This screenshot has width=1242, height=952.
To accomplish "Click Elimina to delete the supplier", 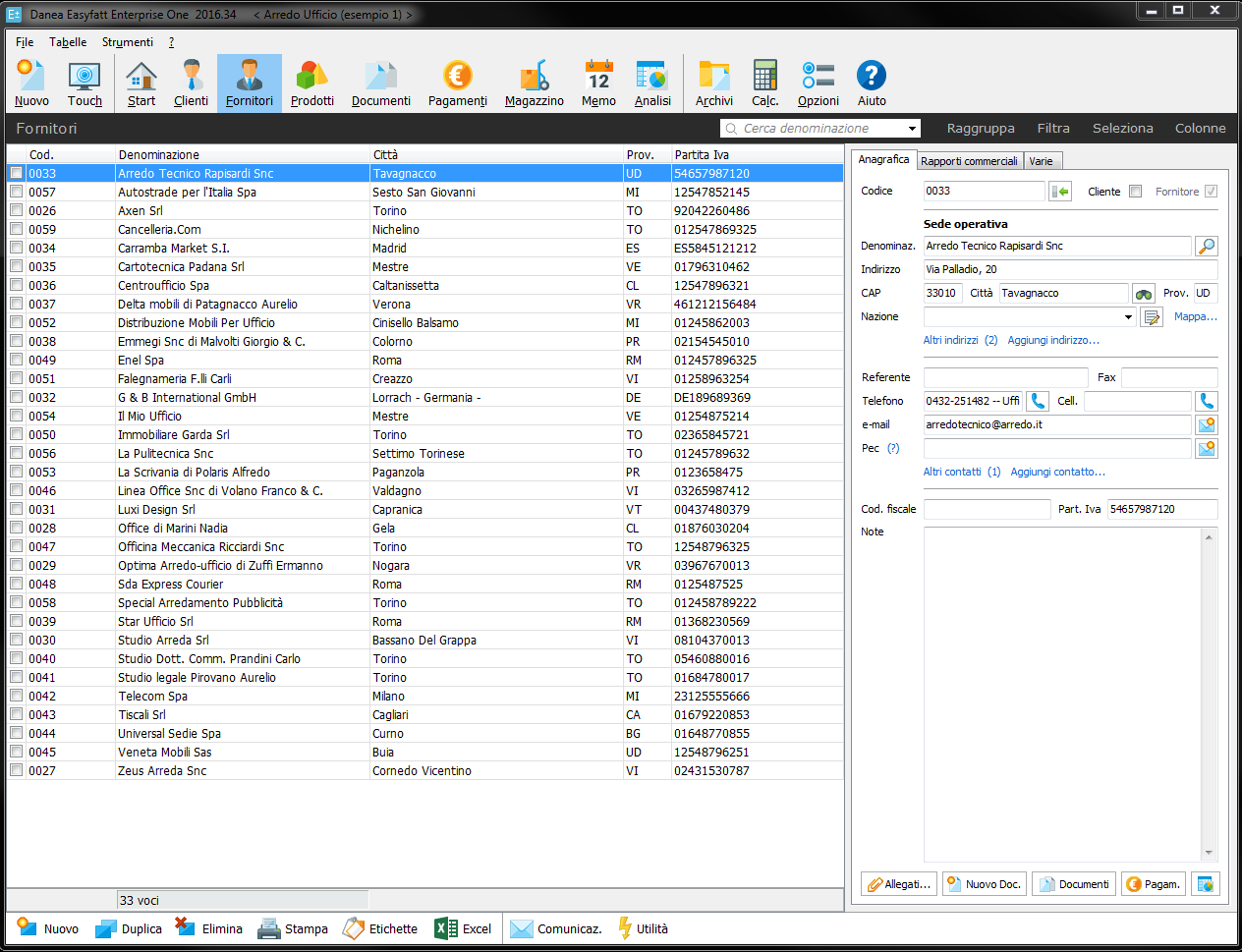I will tap(208, 928).
